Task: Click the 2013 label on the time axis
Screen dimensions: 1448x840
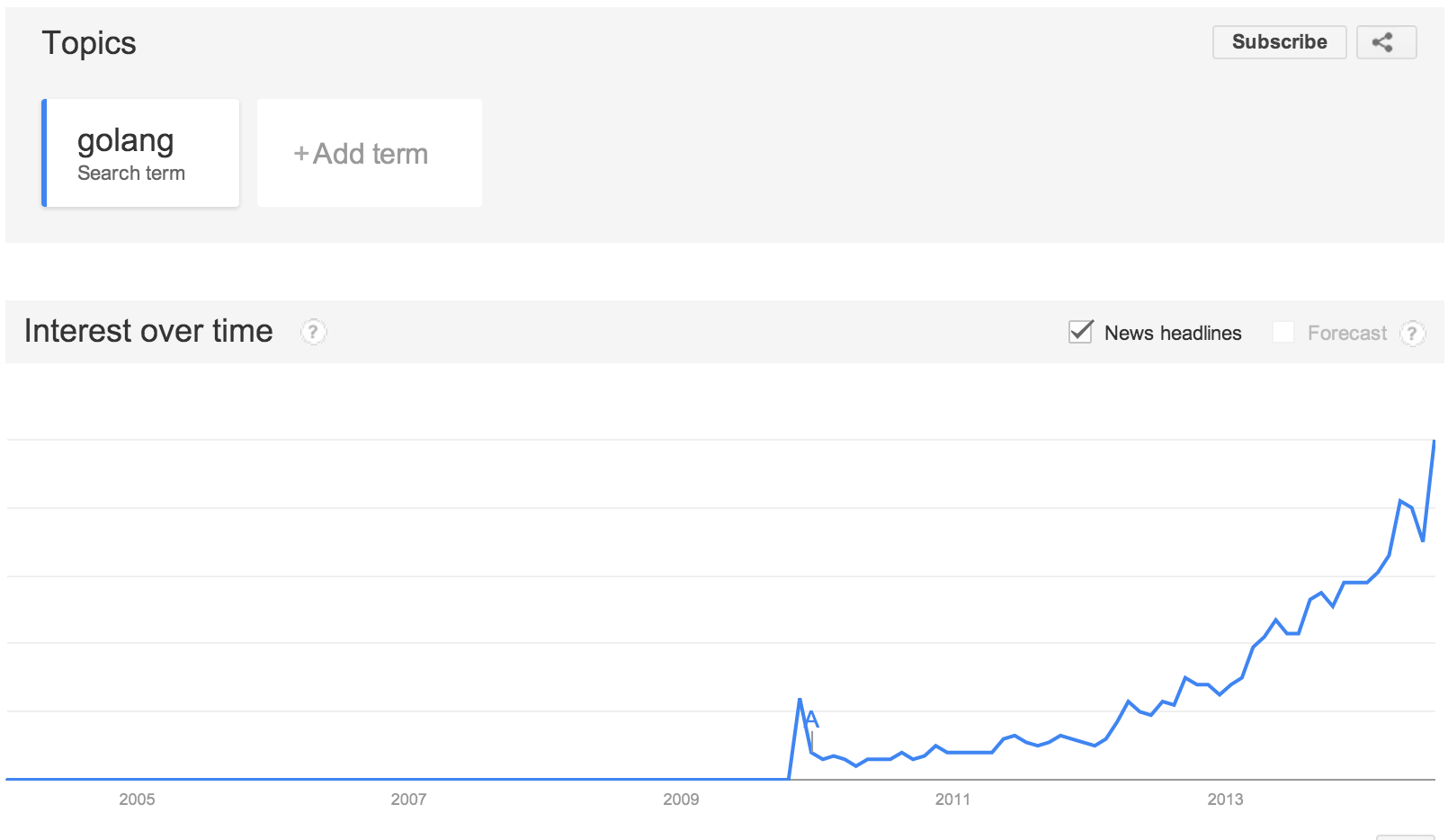Action: click(x=1225, y=800)
